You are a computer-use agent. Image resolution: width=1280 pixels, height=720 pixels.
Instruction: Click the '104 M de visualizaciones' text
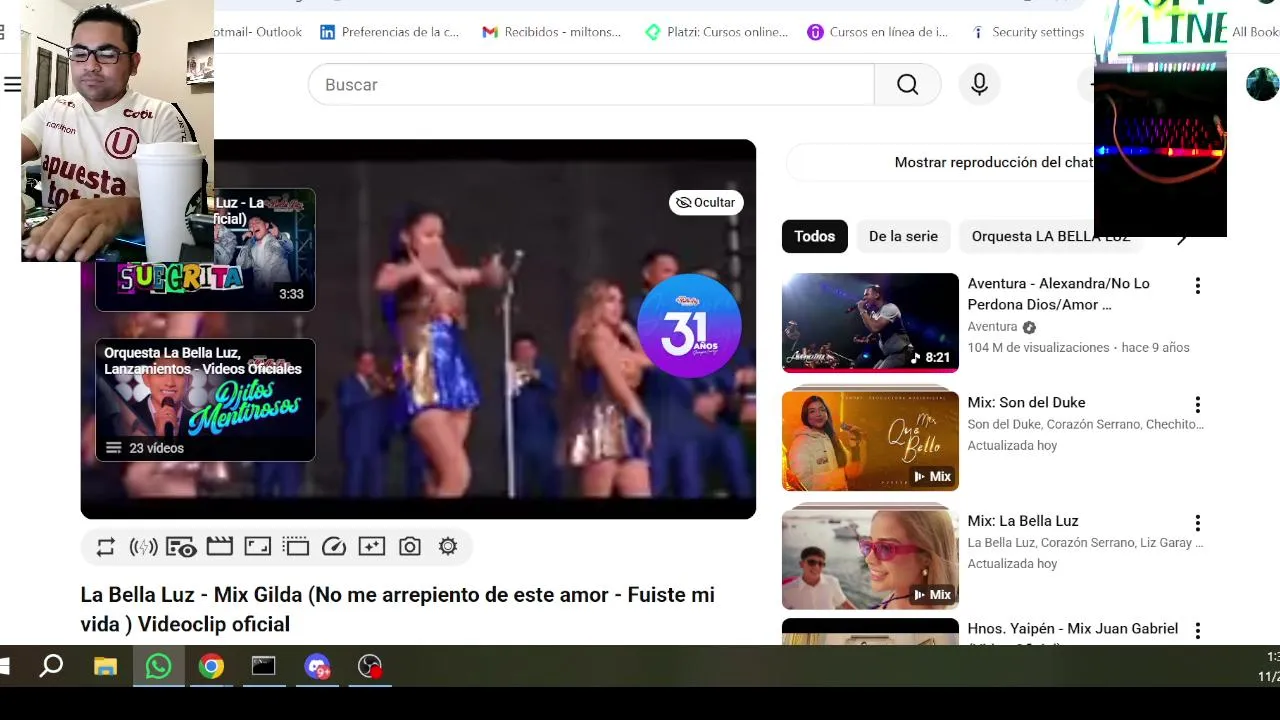pyautogui.click(x=1038, y=348)
